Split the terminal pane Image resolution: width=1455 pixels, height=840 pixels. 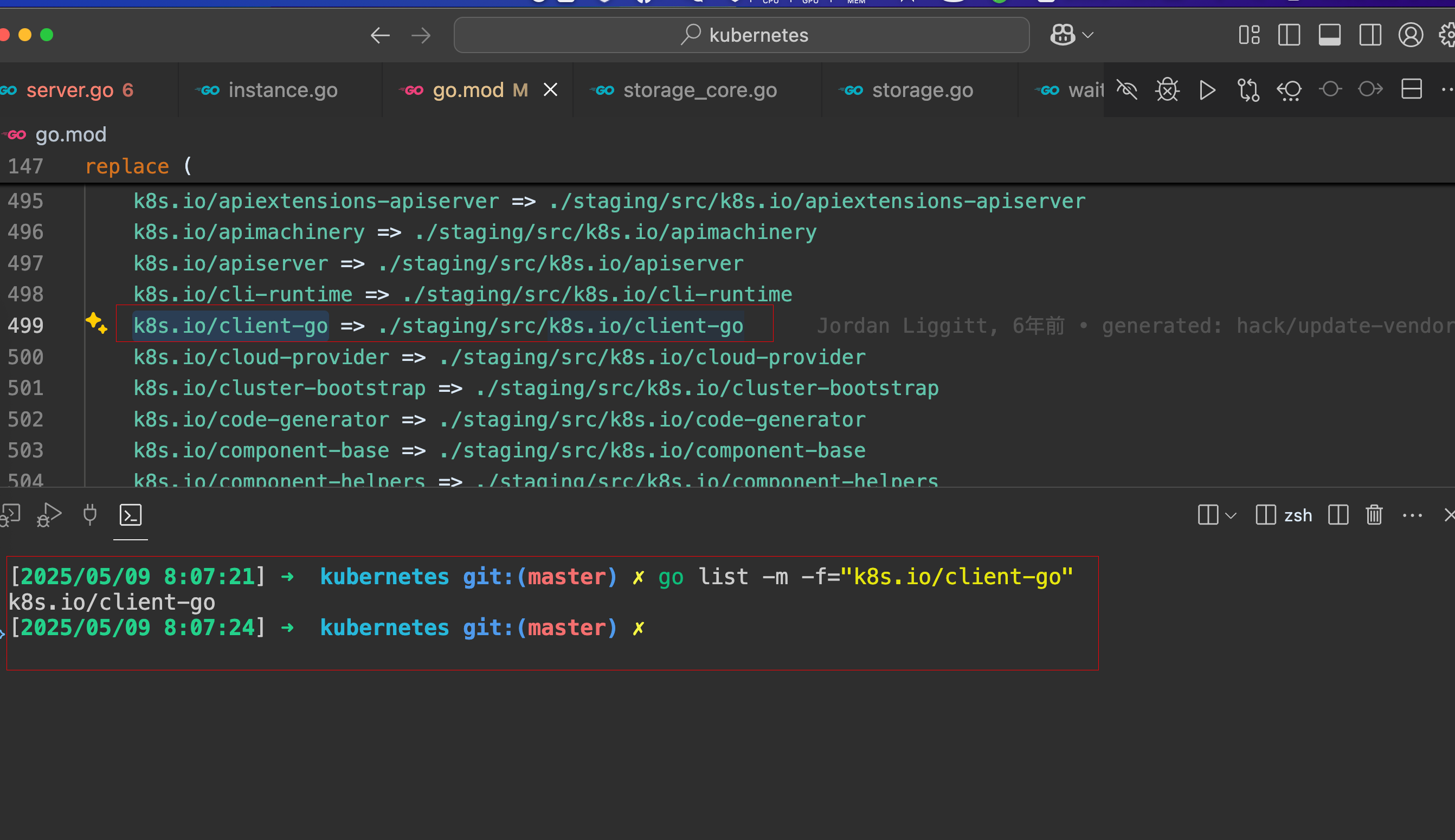(1338, 515)
